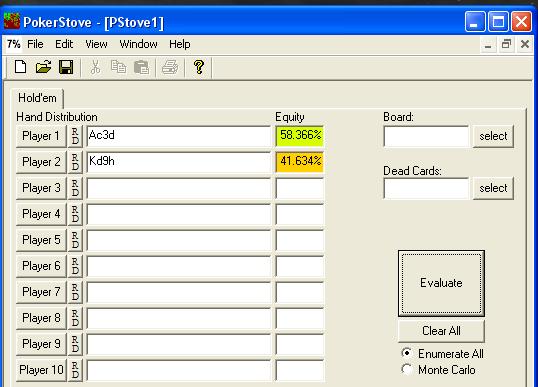Image resolution: width=538 pixels, height=387 pixels.
Task: Click the Player 7 button
Action: click(x=41, y=292)
